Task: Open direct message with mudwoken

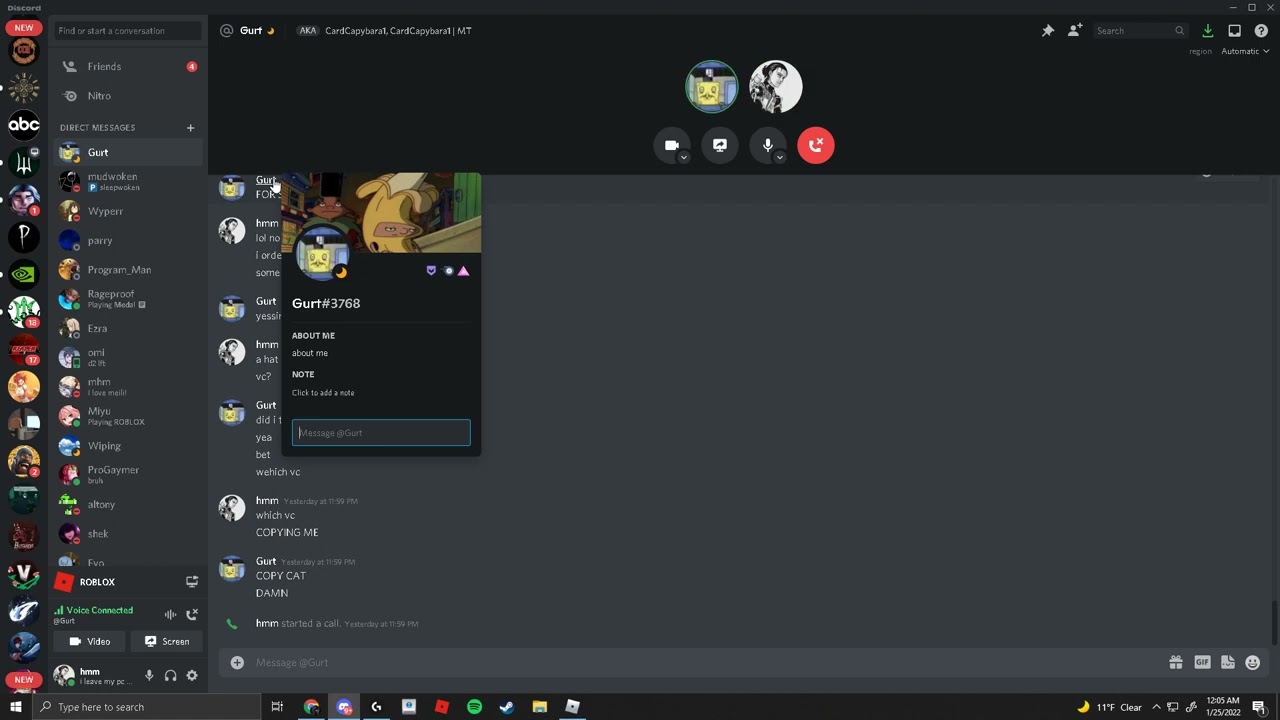Action: pos(129,182)
